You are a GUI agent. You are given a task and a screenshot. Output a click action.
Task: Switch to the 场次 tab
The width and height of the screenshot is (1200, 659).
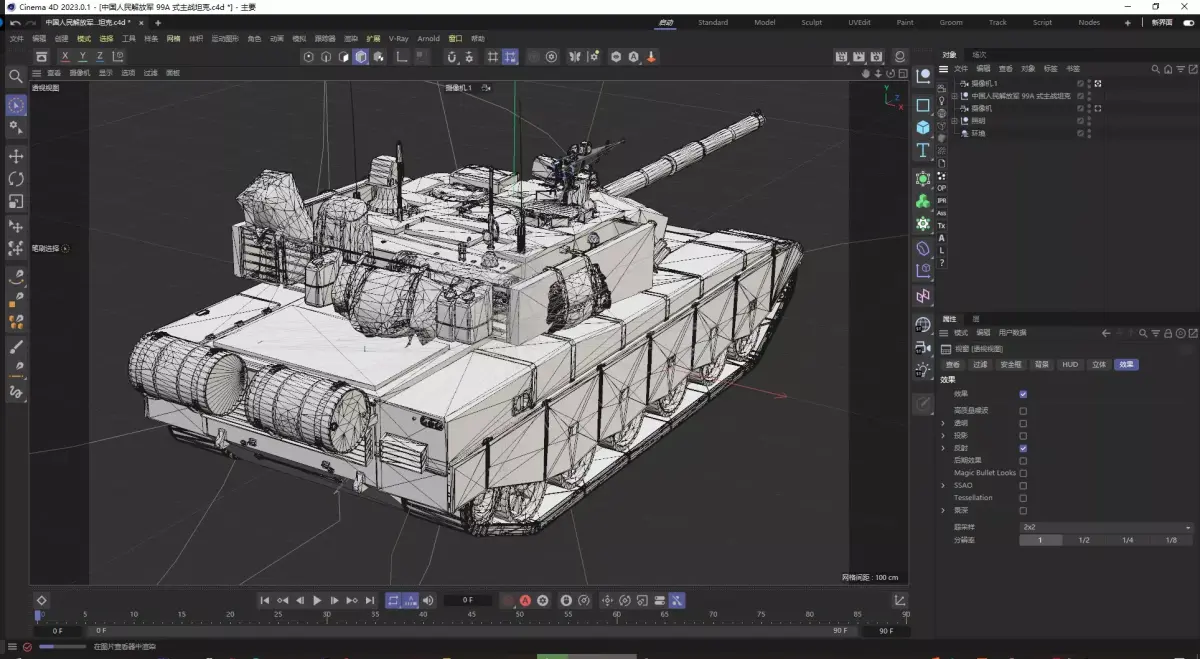[979, 55]
